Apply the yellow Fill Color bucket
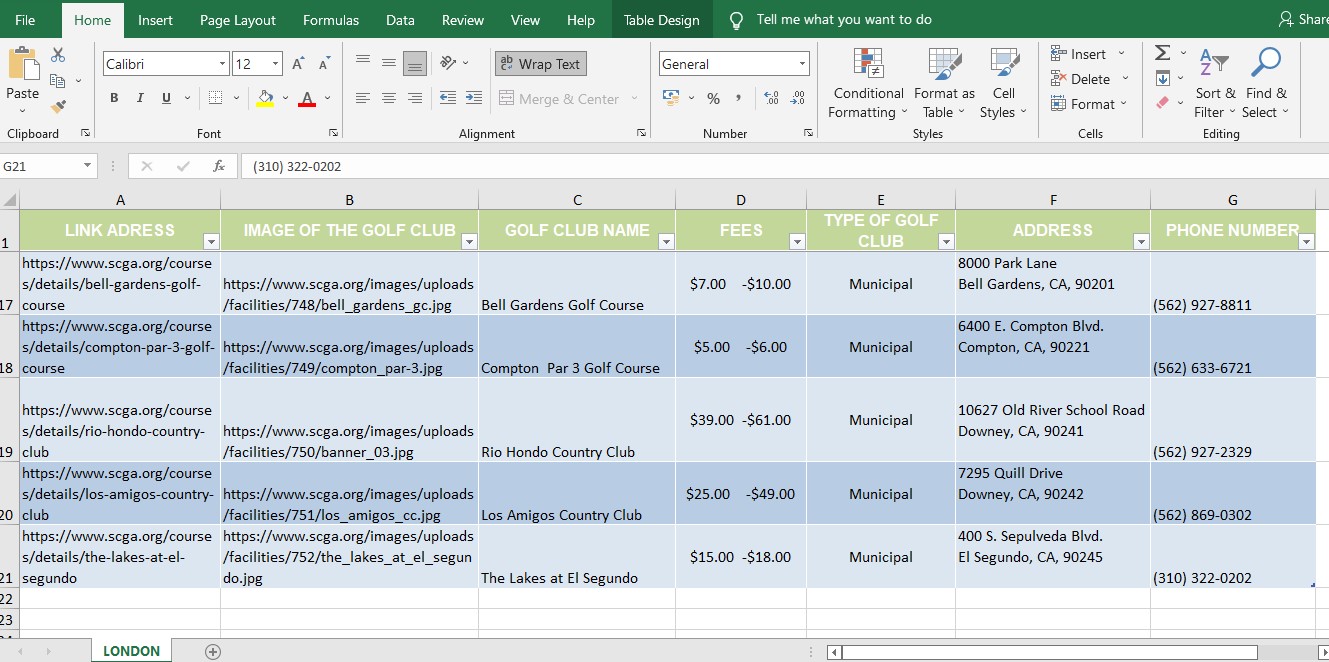The width and height of the screenshot is (1329, 662). 265,98
